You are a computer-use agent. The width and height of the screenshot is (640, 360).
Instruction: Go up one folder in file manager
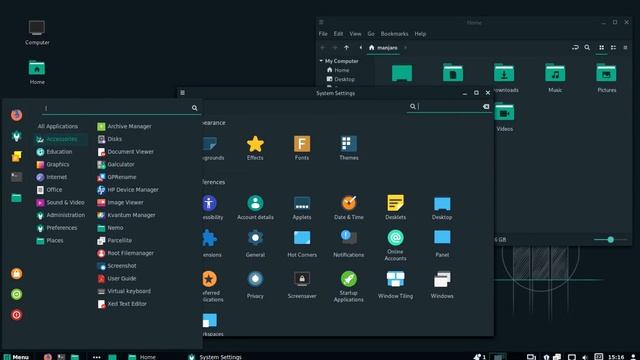[346, 48]
